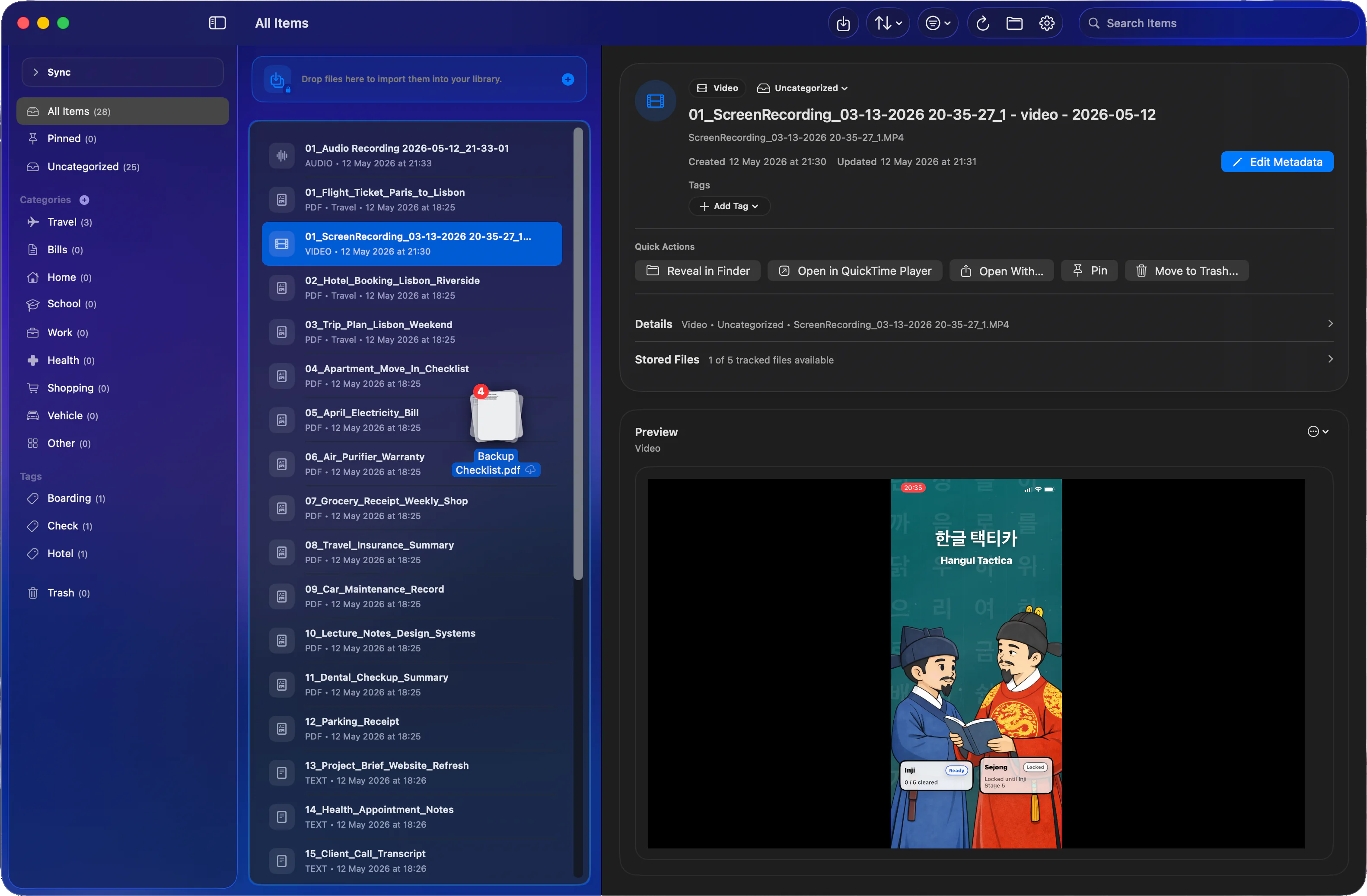
Task: Select 04_Apartment_Move_In_Checklist item
Action: (x=412, y=376)
